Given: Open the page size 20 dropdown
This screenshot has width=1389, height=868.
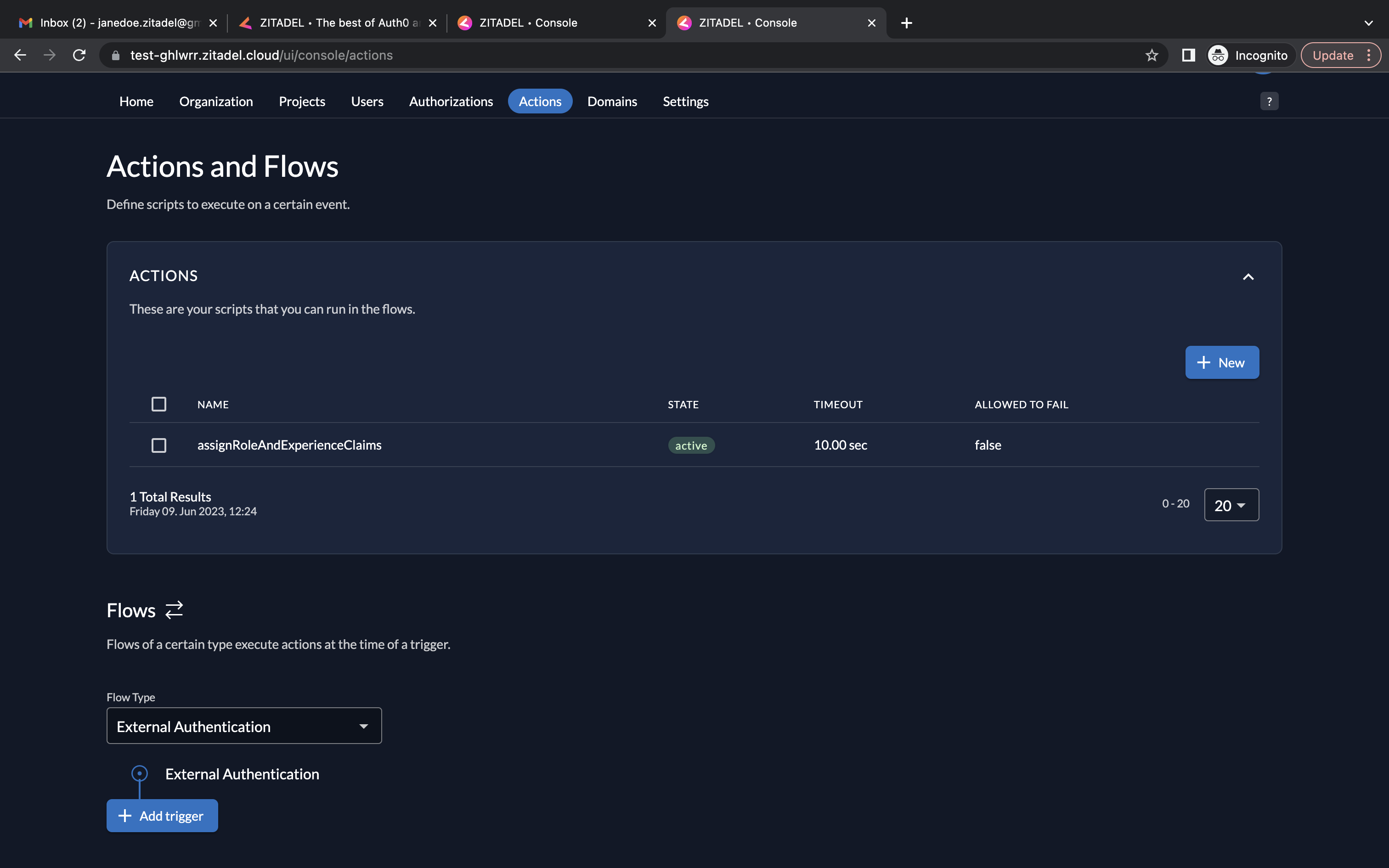Looking at the screenshot, I should tap(1231, 505).
